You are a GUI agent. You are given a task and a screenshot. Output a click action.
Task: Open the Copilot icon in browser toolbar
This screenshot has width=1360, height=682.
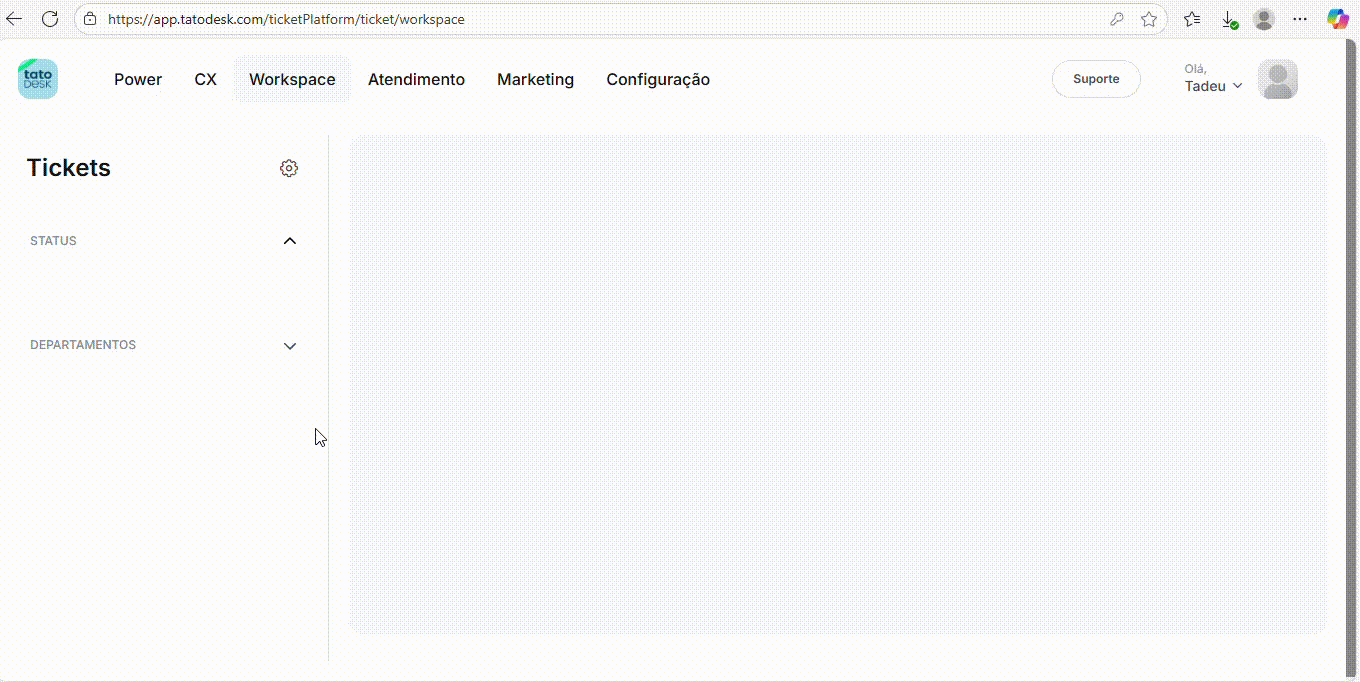coord(1337,19)
